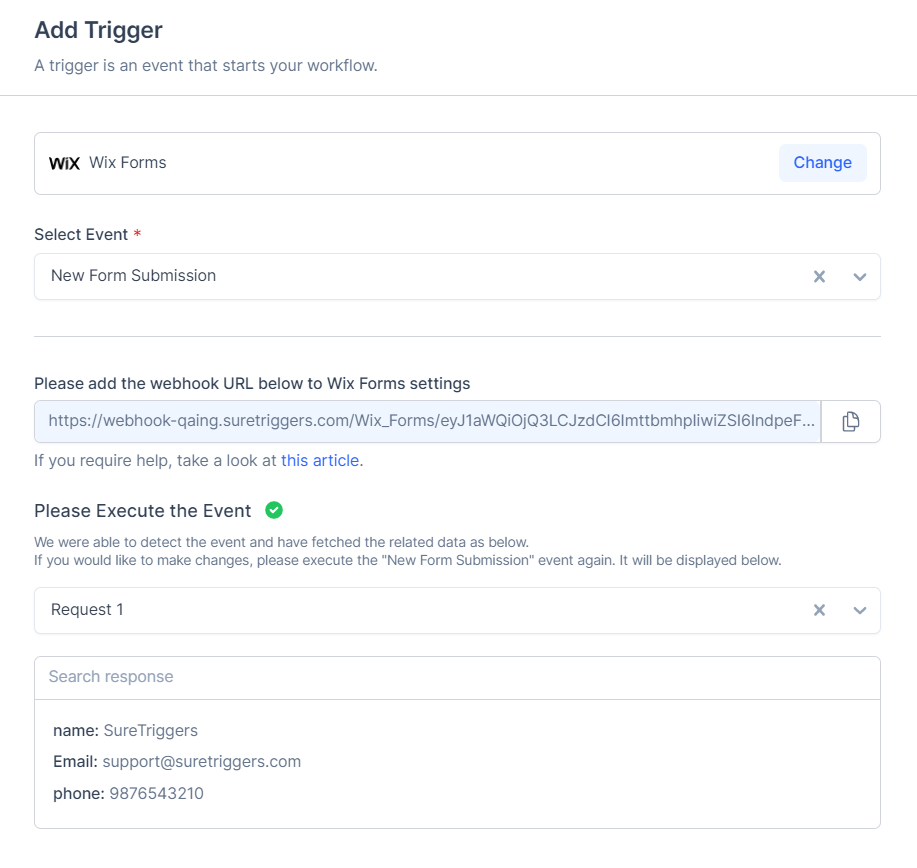Expand the Request 1 dropdown chevron

pos(859,610)
